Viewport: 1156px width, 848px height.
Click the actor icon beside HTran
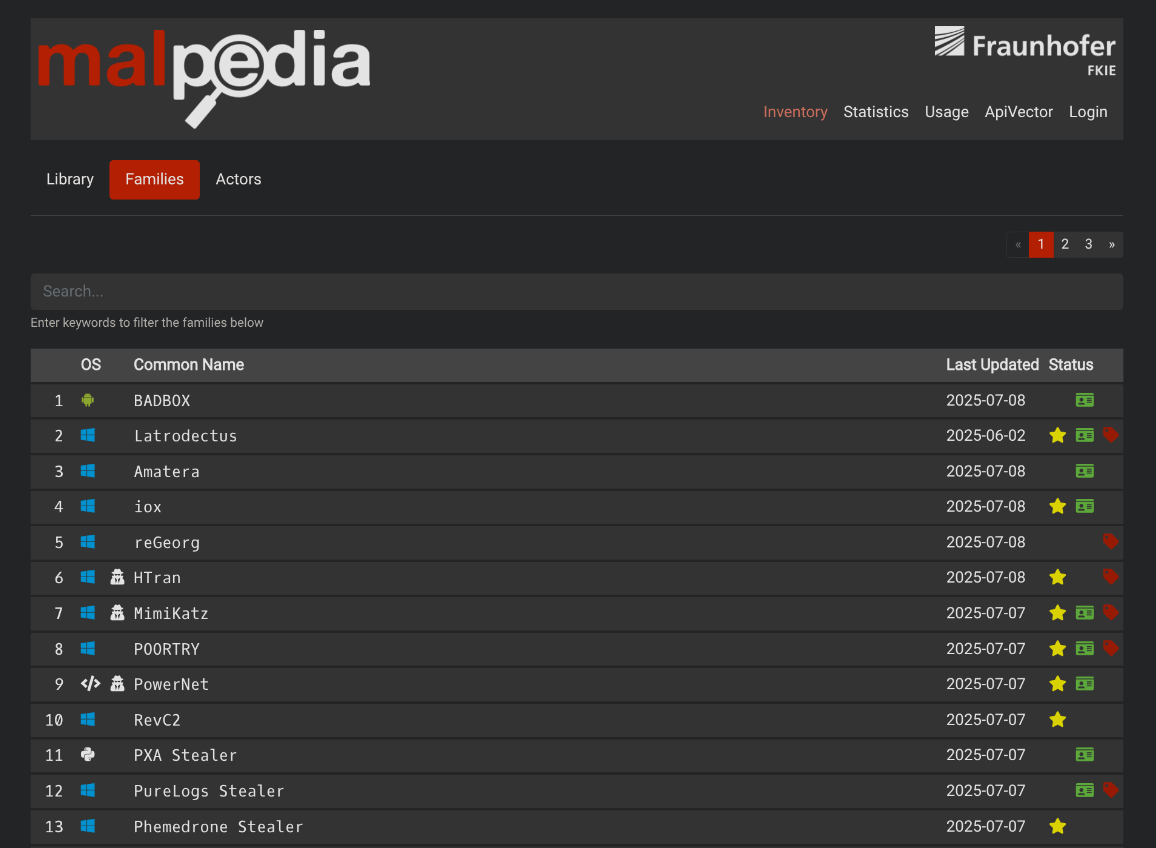click(117, 577)
